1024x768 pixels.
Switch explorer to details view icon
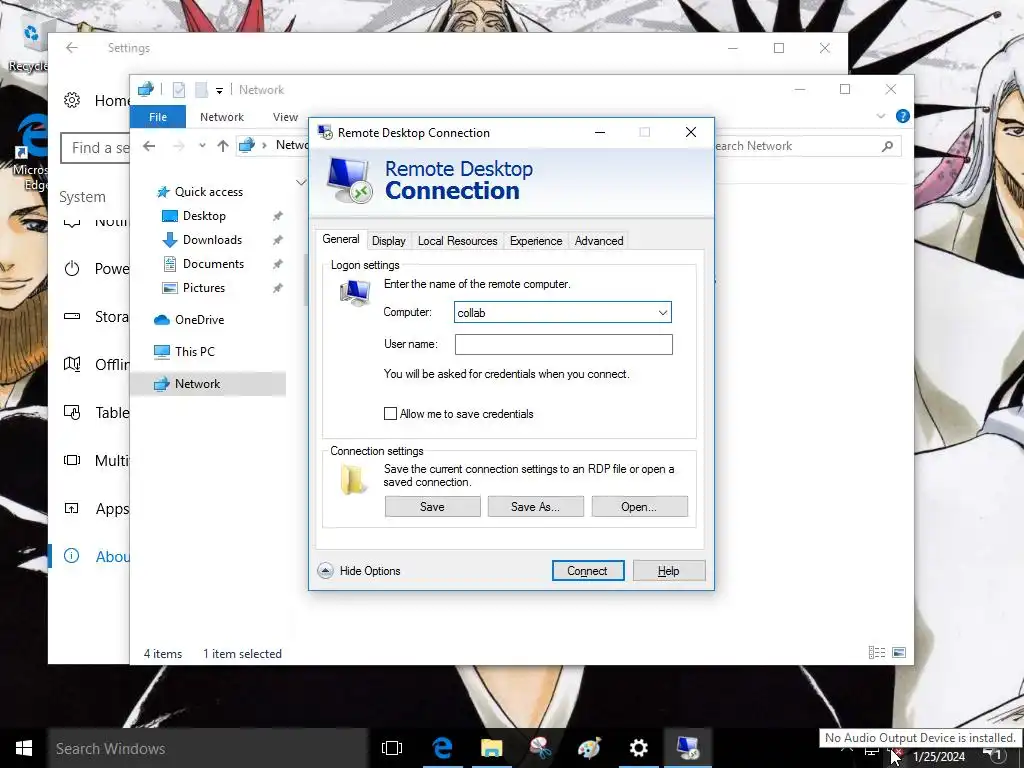coord(876,652)
